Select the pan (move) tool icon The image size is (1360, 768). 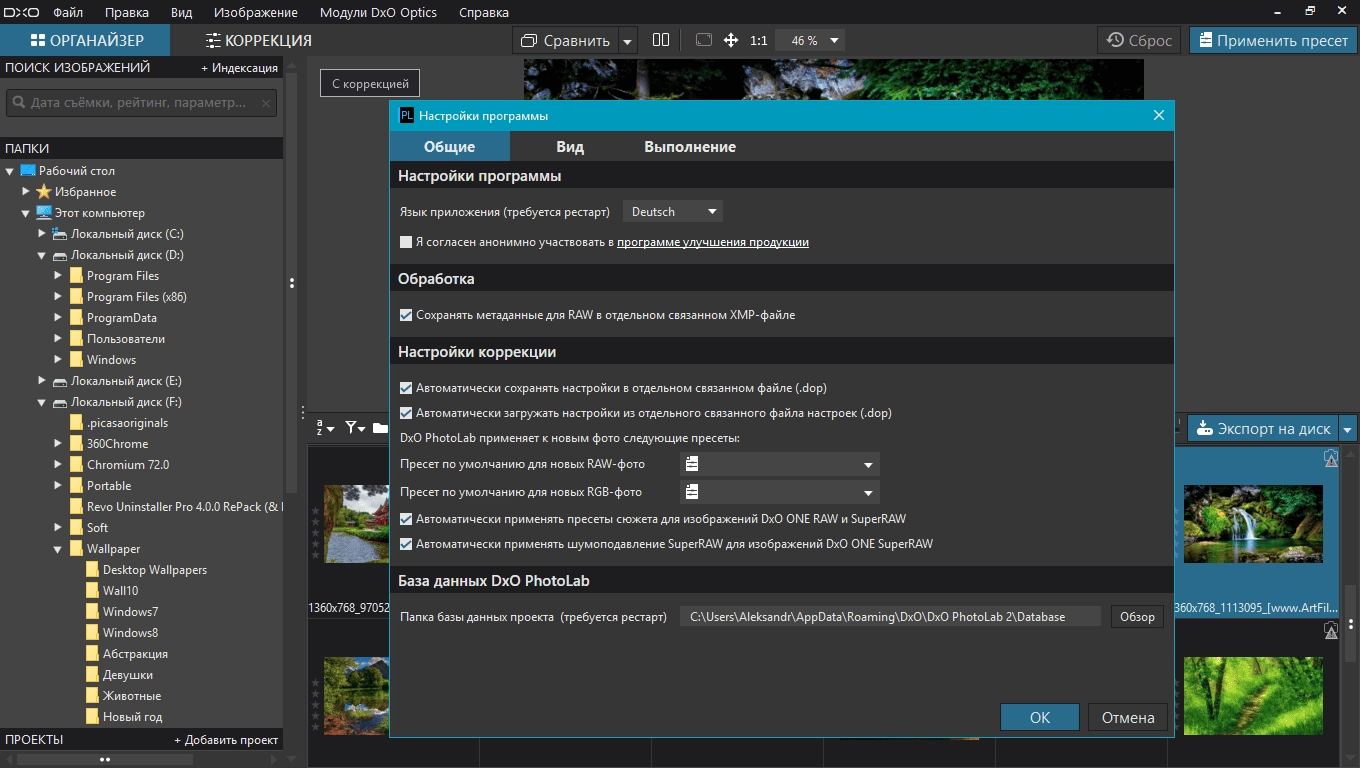[731, 40]
